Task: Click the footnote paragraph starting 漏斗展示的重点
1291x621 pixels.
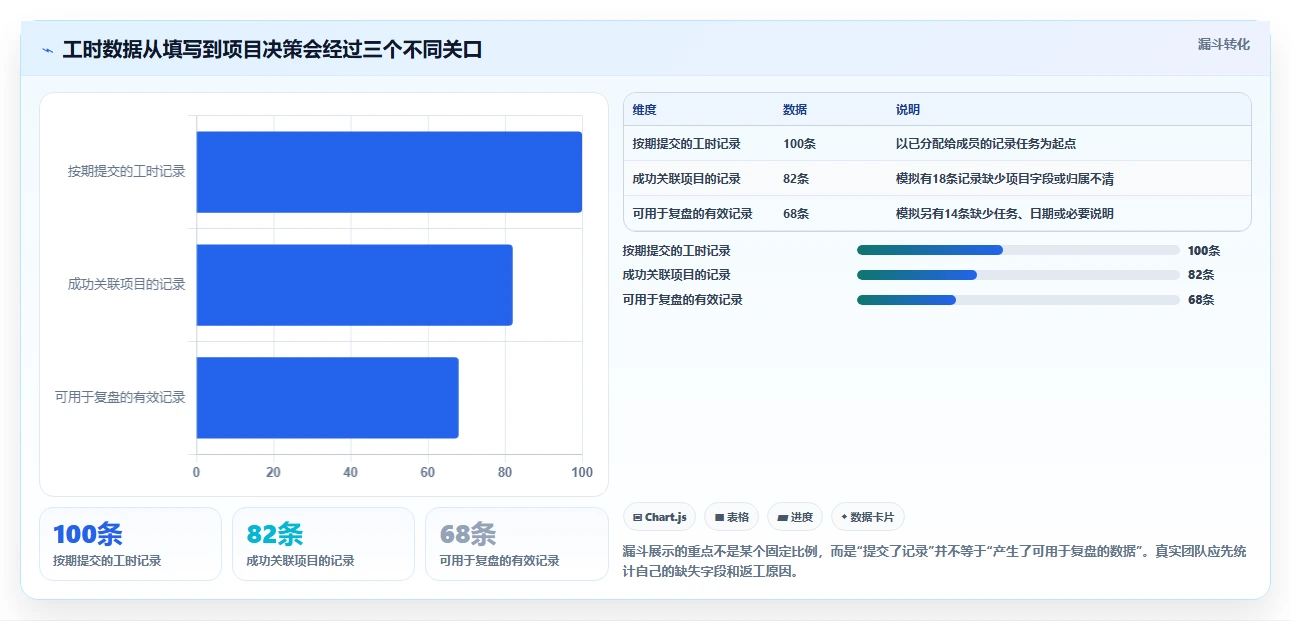Action: click(x=934, y=562)
